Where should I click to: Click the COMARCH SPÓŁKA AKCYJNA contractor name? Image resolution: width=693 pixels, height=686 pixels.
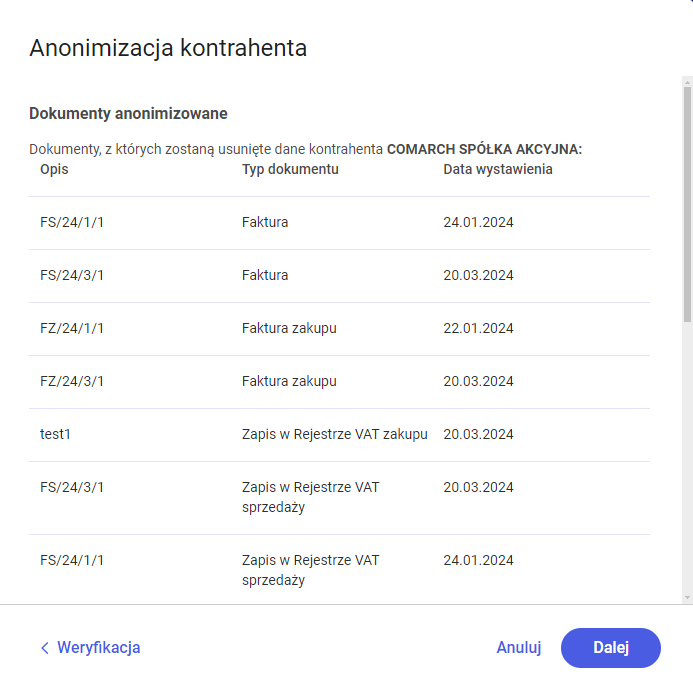[484, 149]
